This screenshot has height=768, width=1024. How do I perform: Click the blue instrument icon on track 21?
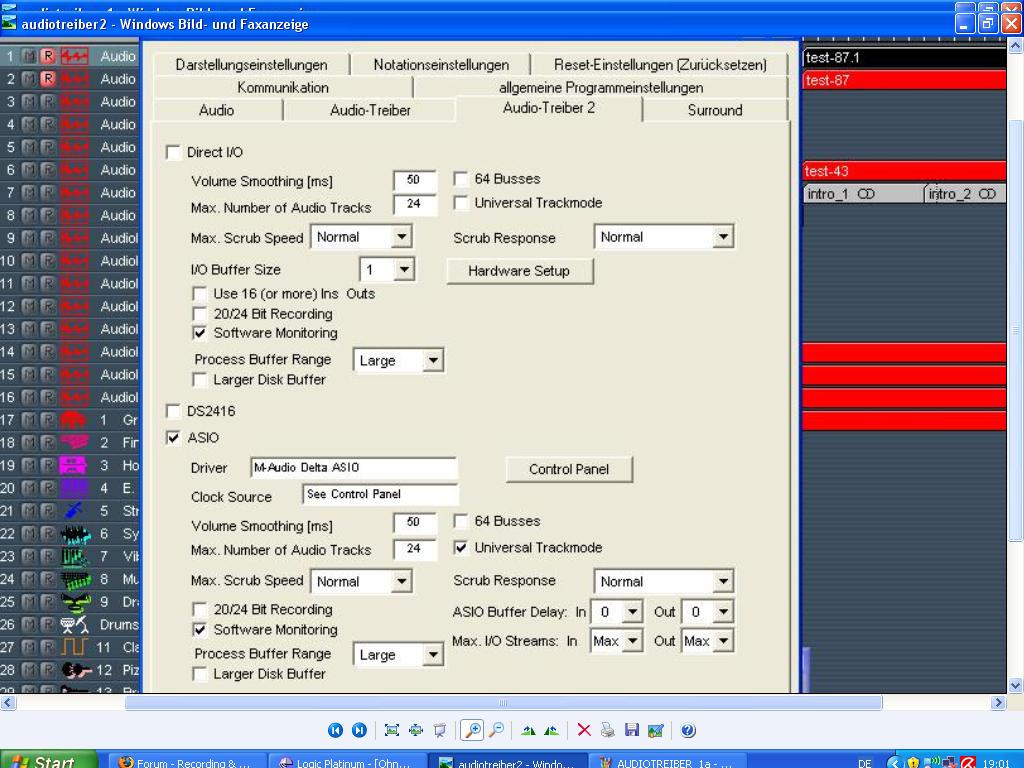click(74, 511)
